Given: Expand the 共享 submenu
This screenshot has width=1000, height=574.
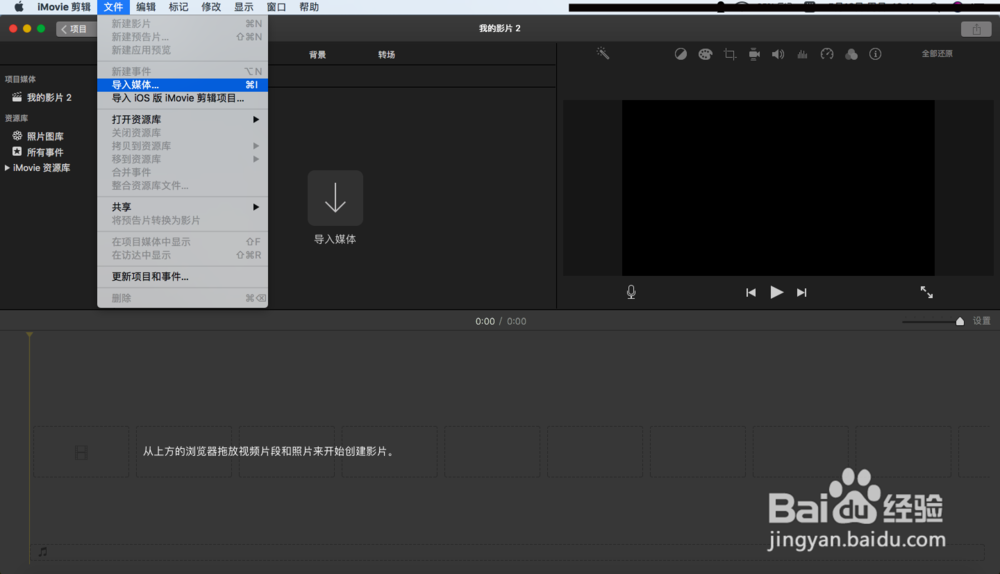Looking at the screenshot, I should [182, 207].
